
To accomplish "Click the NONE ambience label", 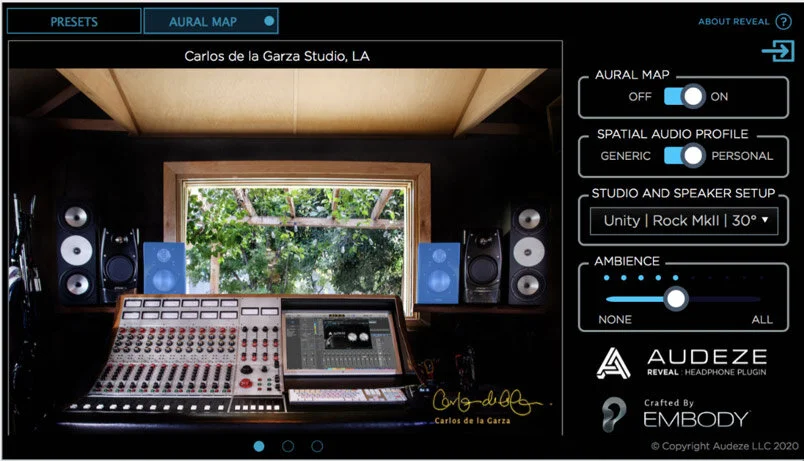I will (615, 319).
